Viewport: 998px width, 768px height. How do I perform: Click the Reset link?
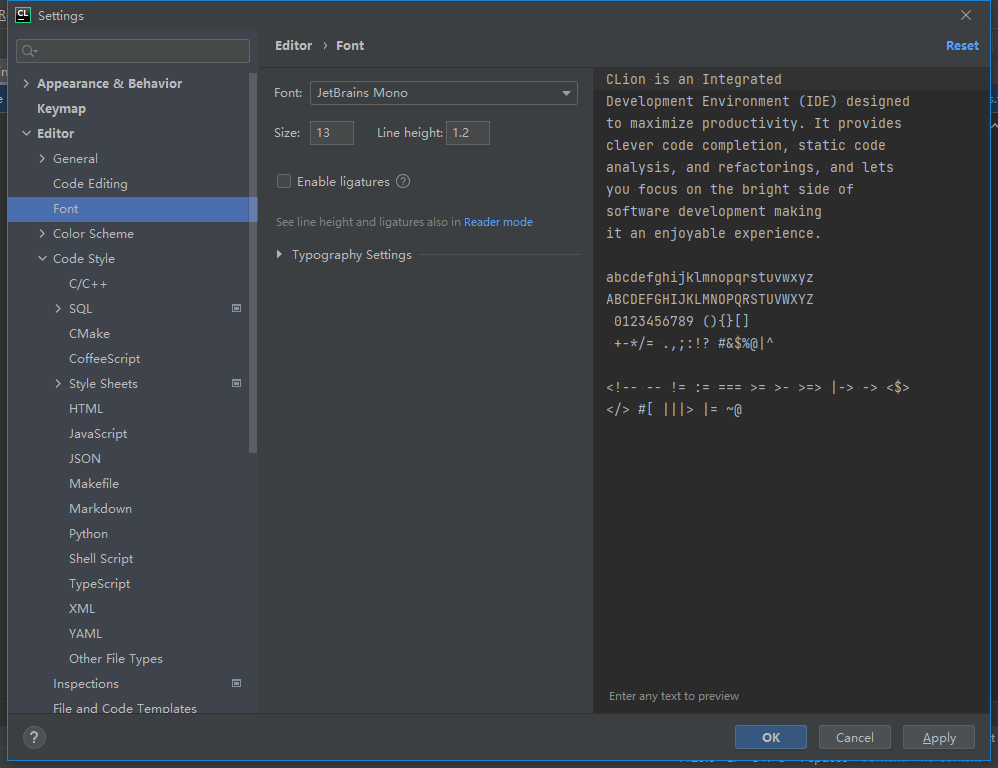coord(962,46)
